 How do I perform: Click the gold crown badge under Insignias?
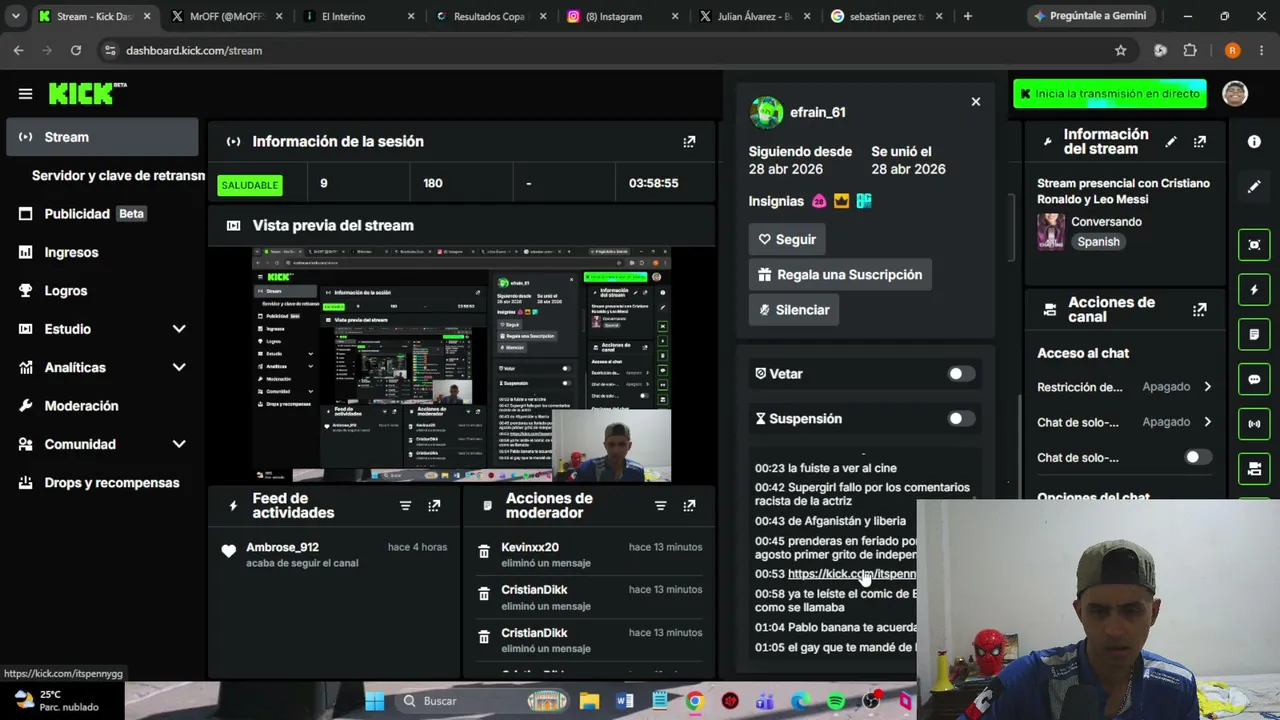[x=841, y=201]
